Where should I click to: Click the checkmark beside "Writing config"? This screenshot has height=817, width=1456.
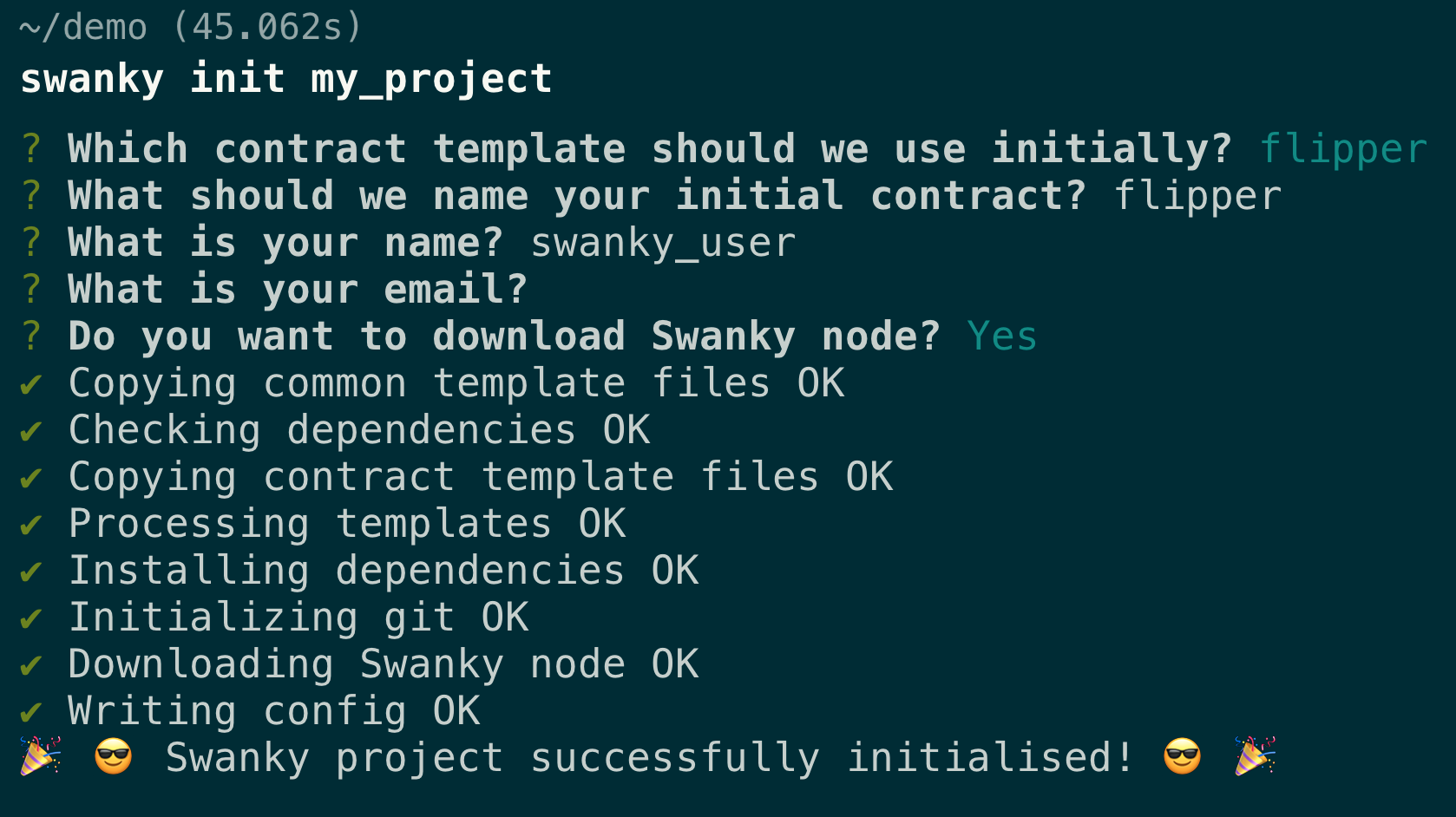pyautogui.click(x=31, y=712)
